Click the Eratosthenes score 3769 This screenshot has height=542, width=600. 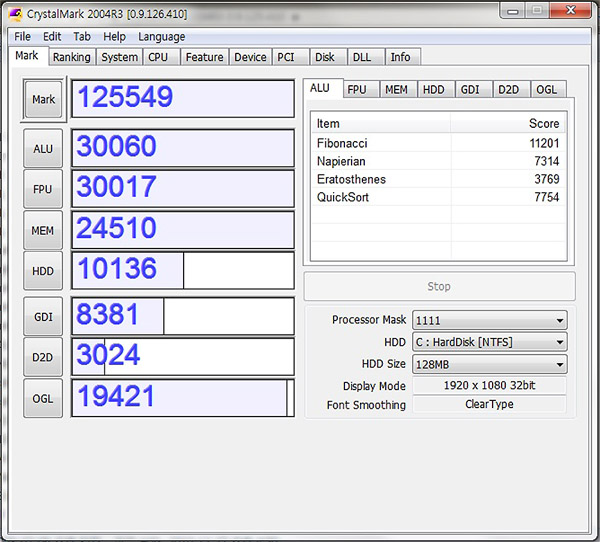pos(547,179)
